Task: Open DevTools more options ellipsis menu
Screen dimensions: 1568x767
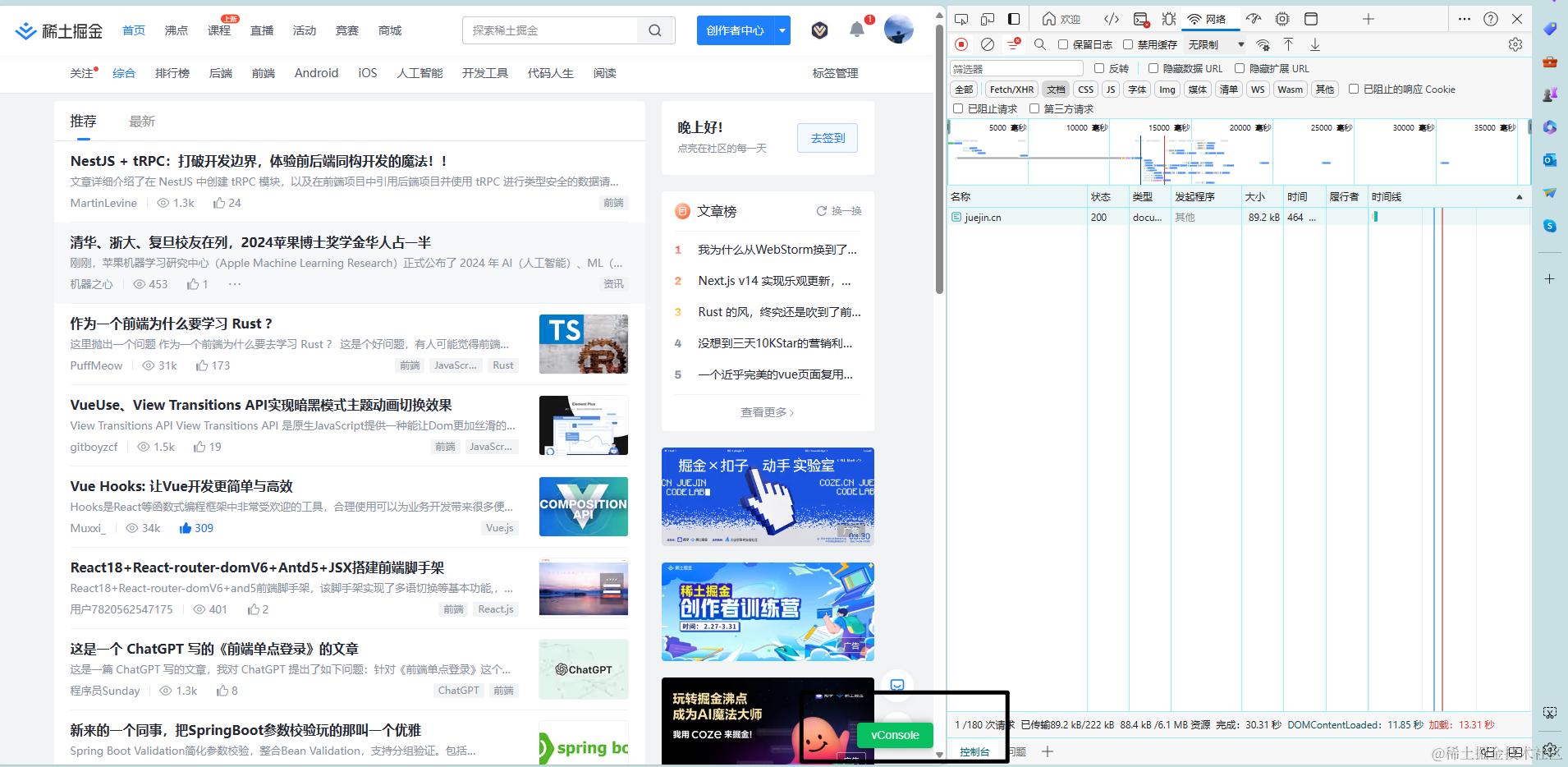Action: (x=1465, y=19)
